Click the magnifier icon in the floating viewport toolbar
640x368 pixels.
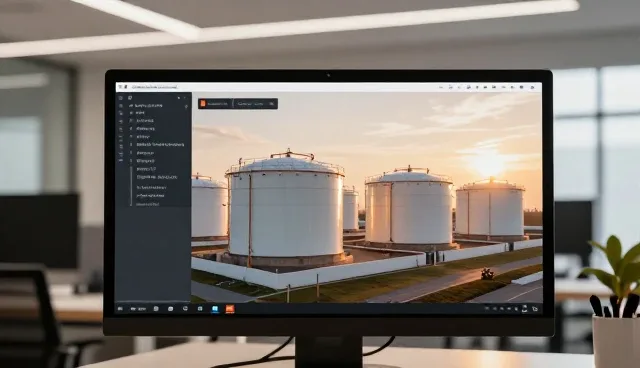(272, 104)
